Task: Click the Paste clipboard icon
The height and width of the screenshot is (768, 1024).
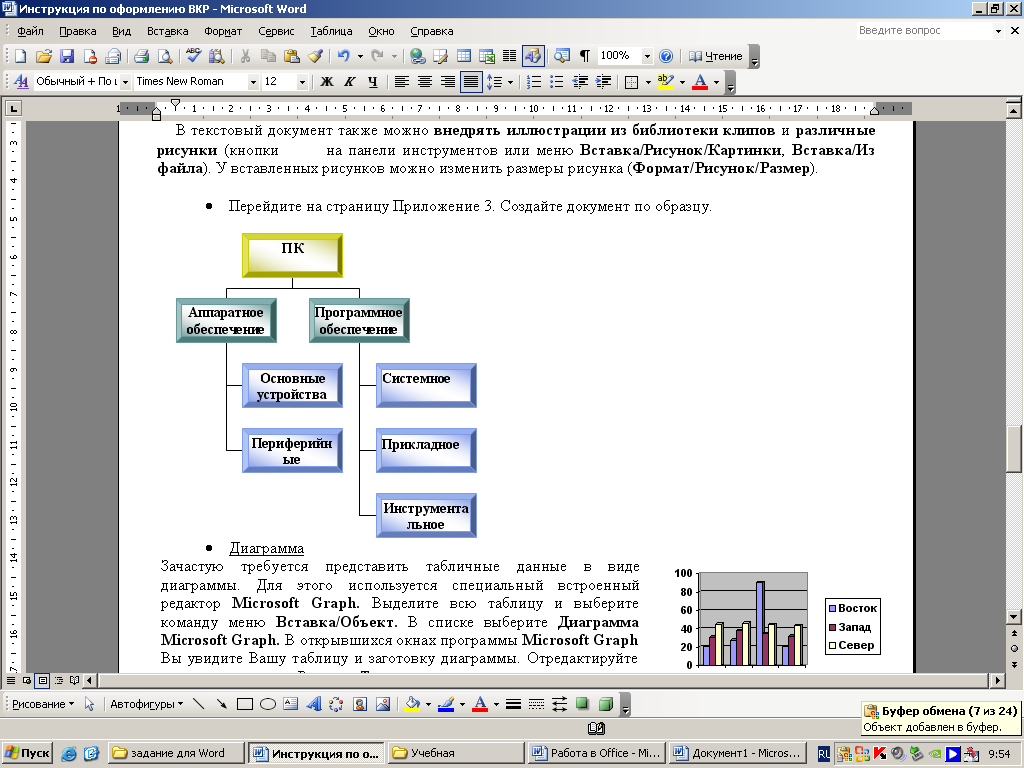Action: pos(291,56)
